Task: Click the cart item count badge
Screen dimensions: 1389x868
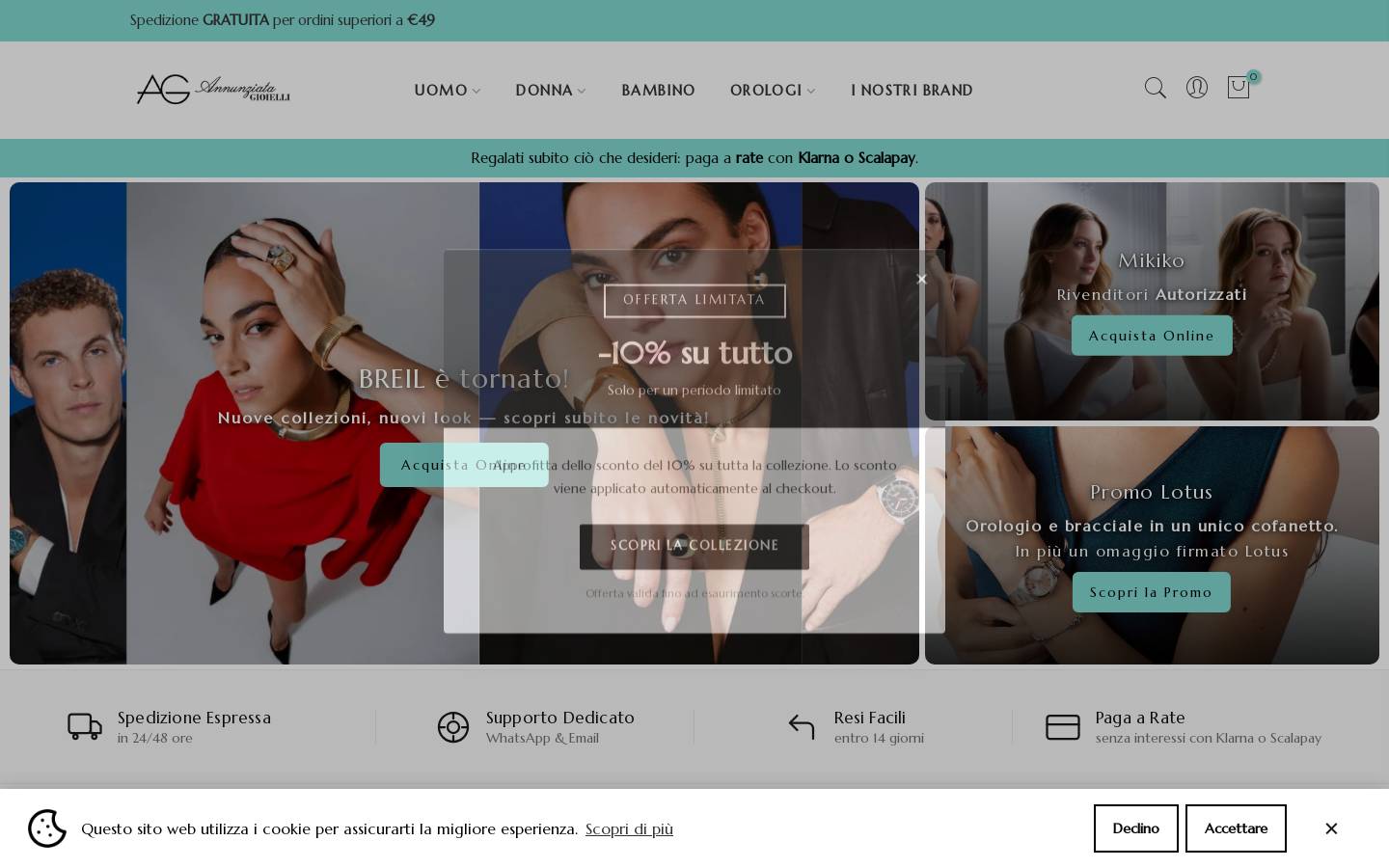Action: [1253, 77]
